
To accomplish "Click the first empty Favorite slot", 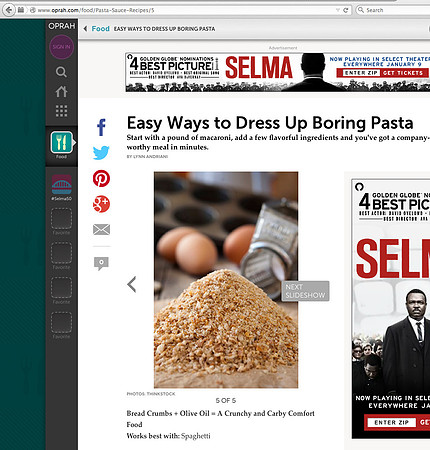I will 61,219.
